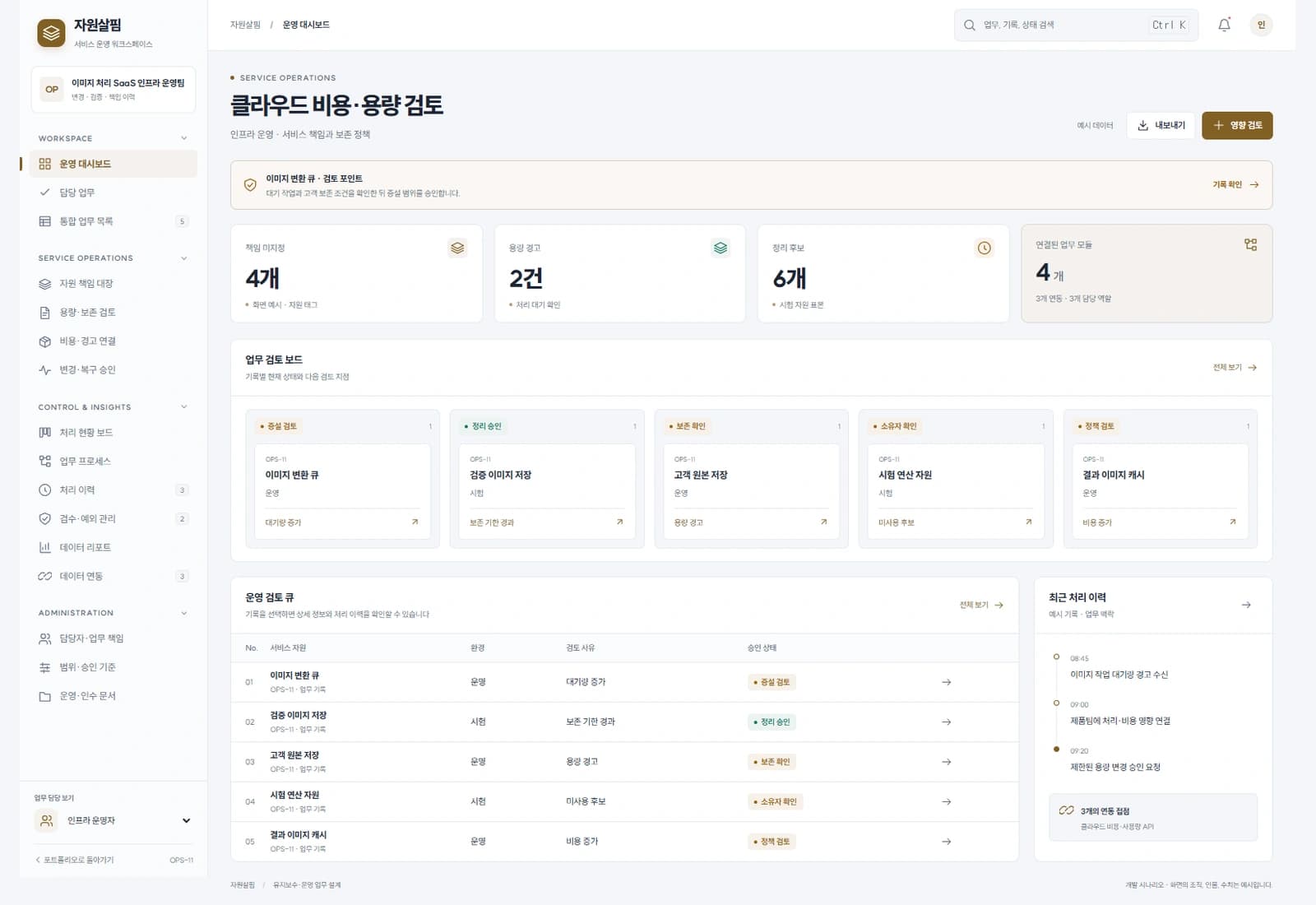Click row arrow for 고객 원본 저장 in queue
The image size is (1316, 905).
pos(946,762)
